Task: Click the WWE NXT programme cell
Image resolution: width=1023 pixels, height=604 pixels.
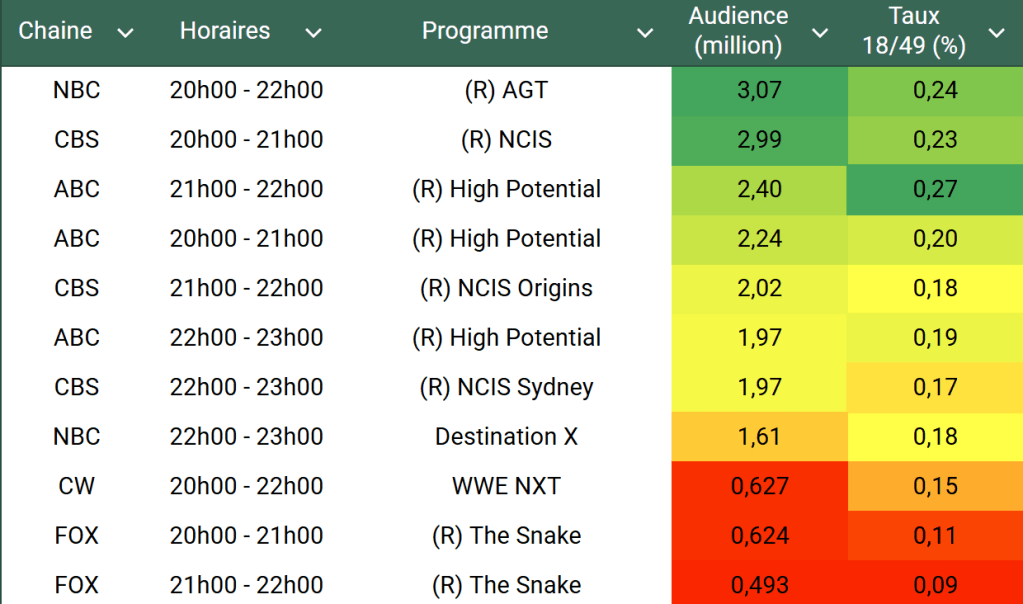Action: tap(506, 486)
